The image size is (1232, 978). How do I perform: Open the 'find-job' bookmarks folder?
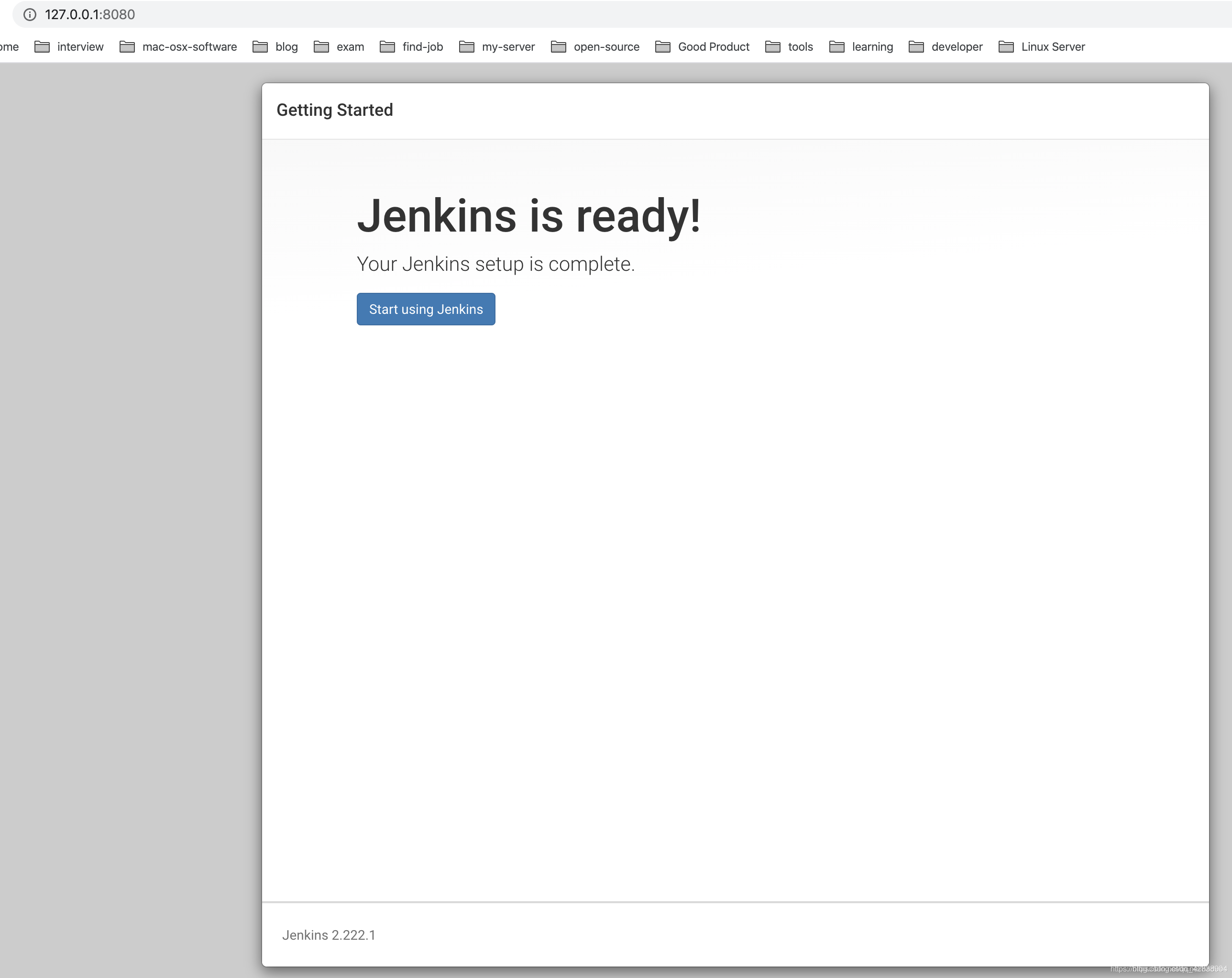tap(422, 46)
